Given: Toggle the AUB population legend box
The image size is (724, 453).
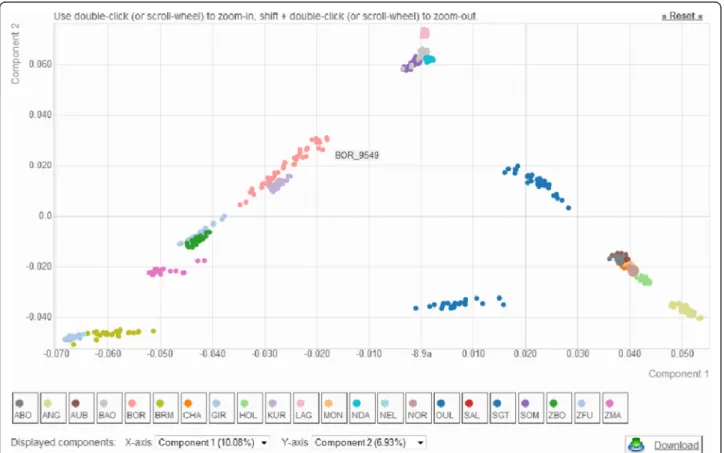Looking at the screenshot, I should (81, 408).
